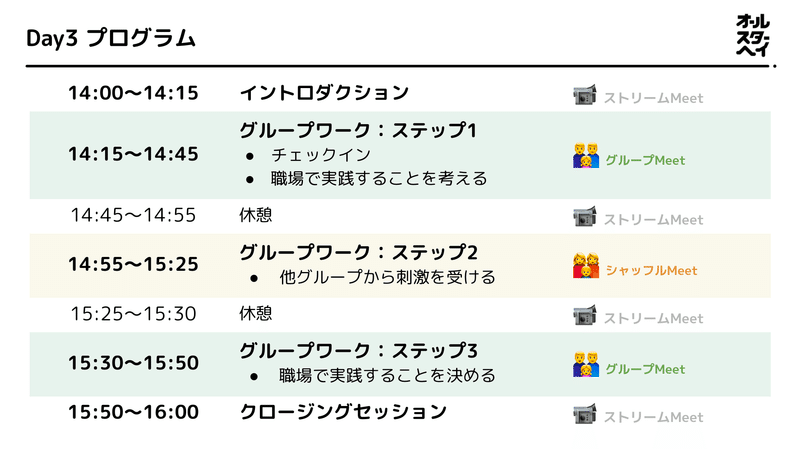This screenshot has height=449, width=800.
Task: Click the オールスターヘイ logo
Action: (x=753, y=35)
